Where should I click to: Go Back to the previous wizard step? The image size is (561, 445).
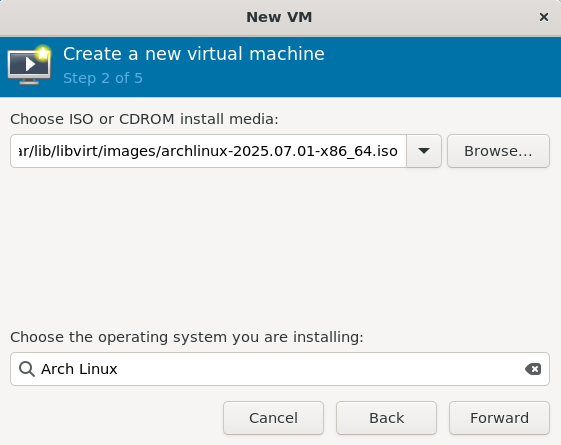[386, 418]
